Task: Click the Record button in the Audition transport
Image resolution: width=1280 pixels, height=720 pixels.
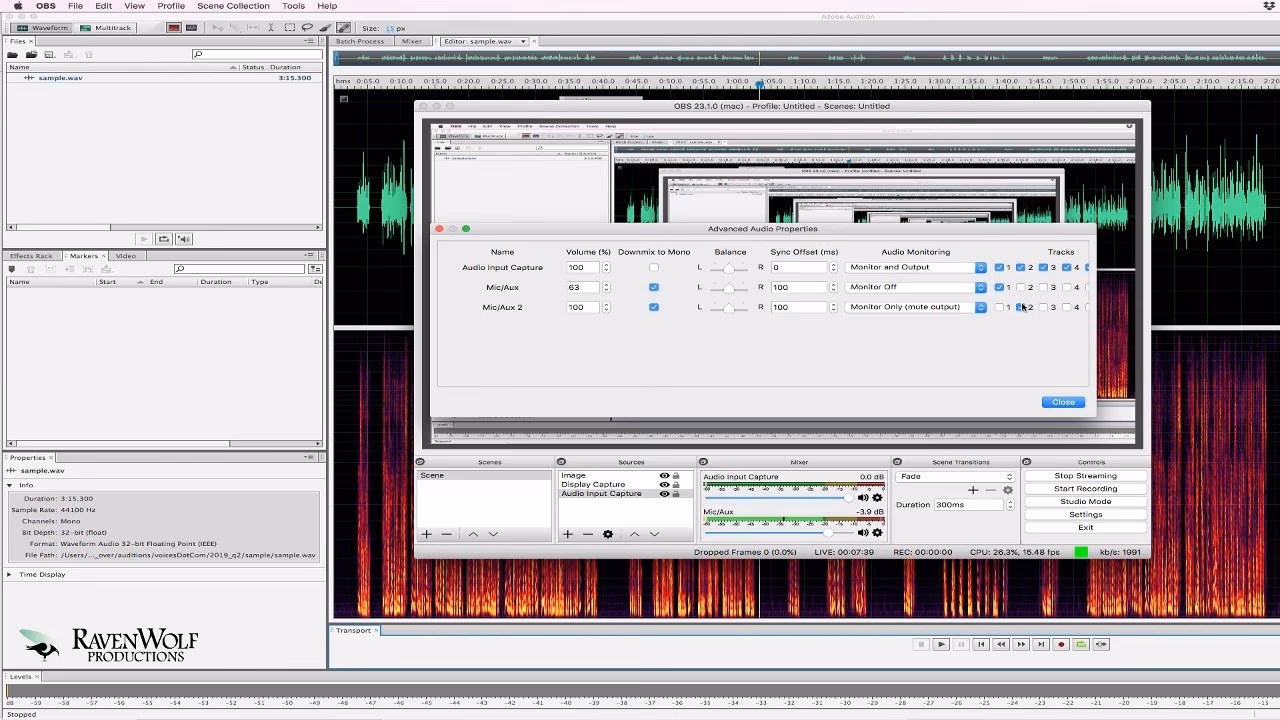Action: [1061, 645]
